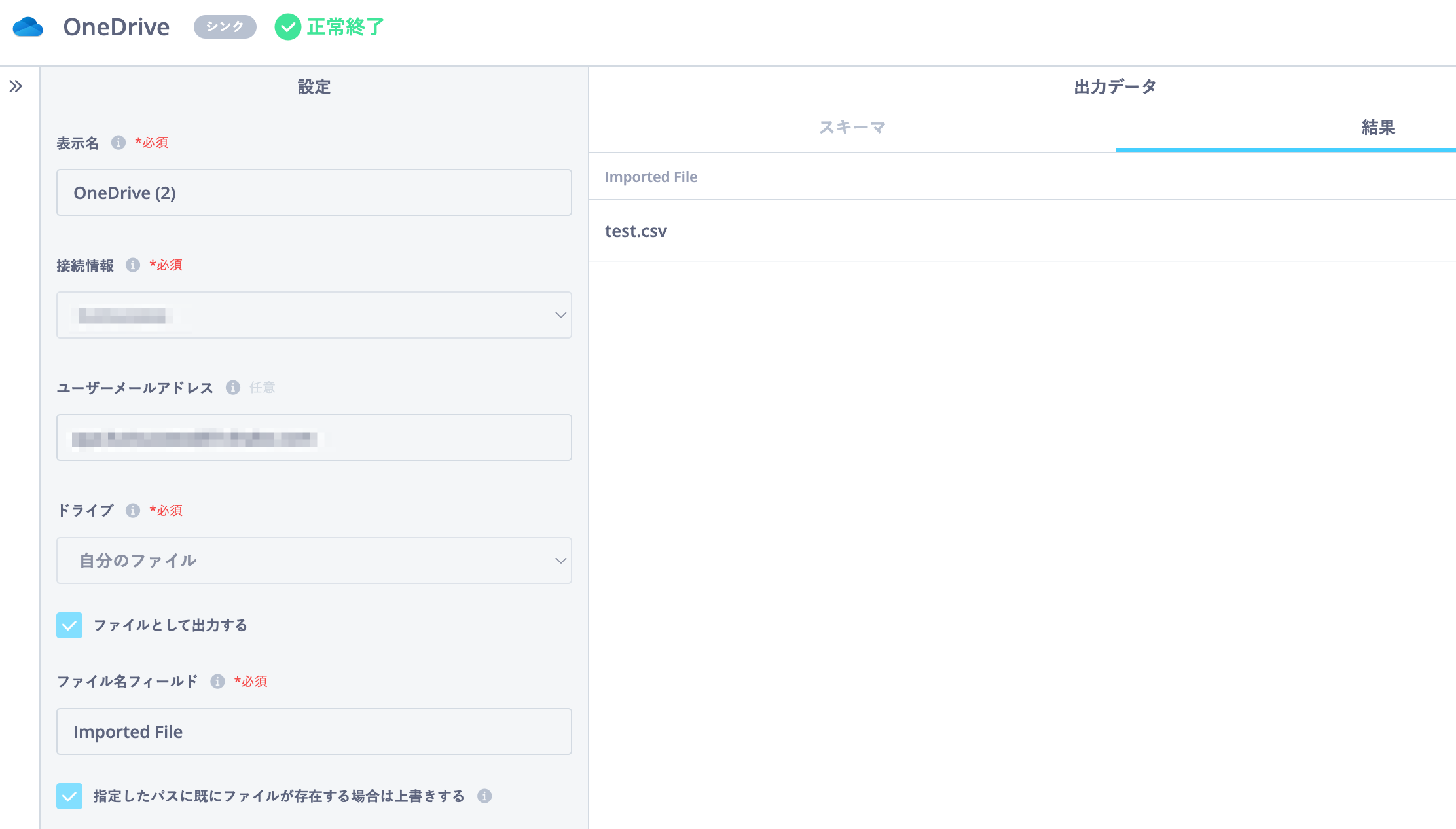Image resolution: width=1456 pixels, height=829 pixels.
Task: Click info icon next to ユーザーメールアドレス
Action: click(233, 387)
